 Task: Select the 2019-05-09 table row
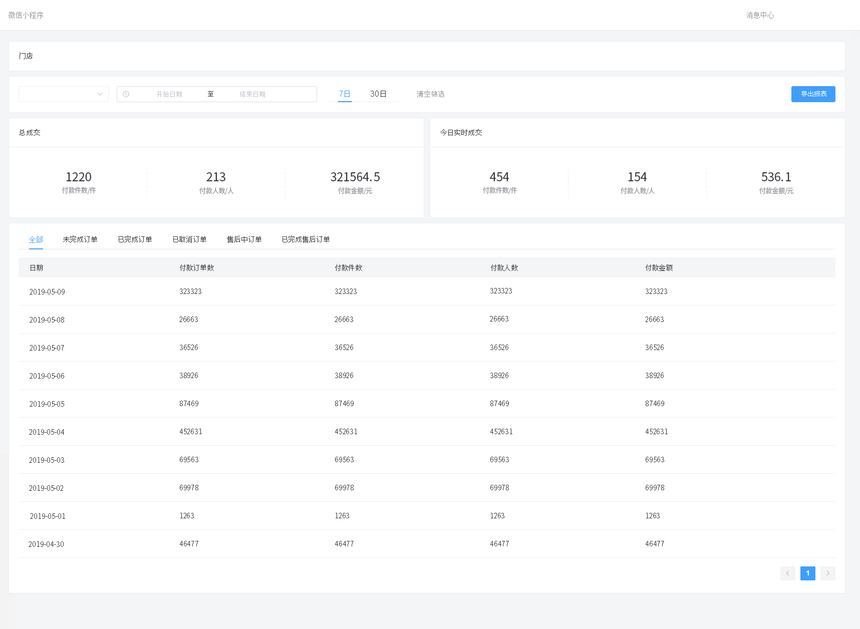pyautogui.click(x=47, y=292)
